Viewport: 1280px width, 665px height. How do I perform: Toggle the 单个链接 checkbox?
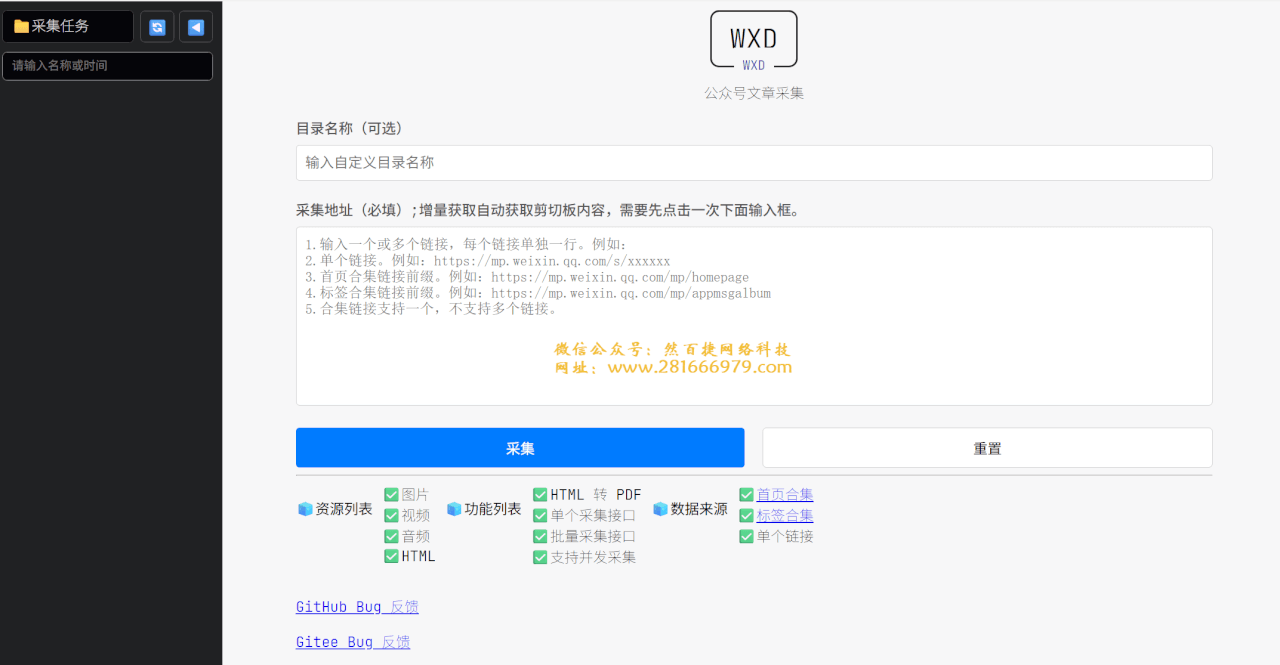[746, 536]
